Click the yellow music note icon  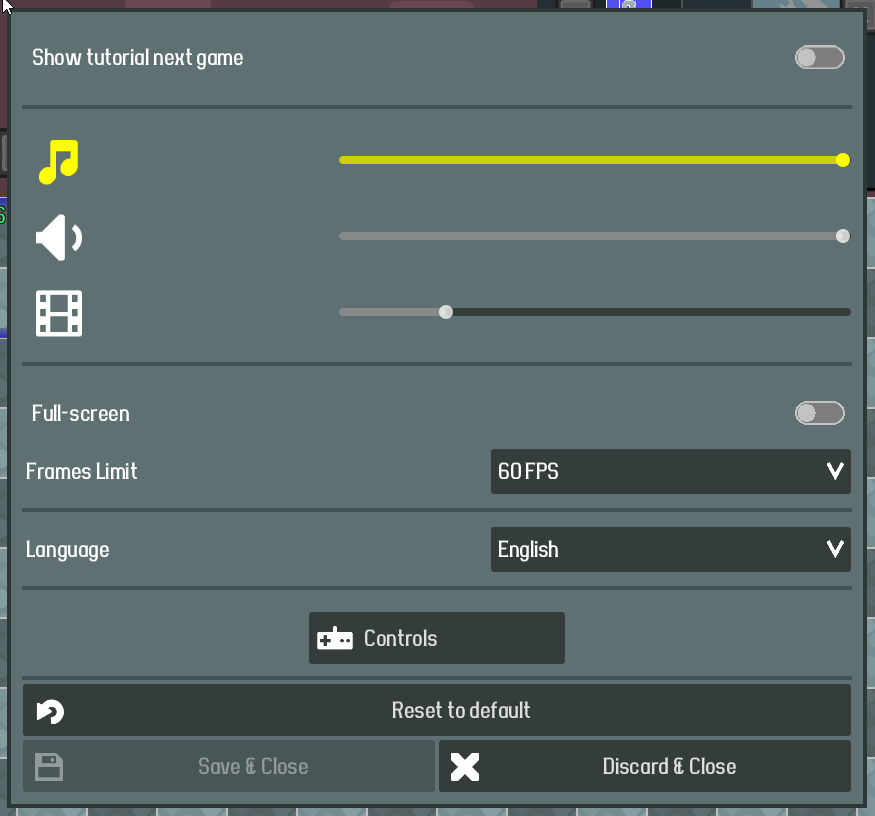[59, 161]
